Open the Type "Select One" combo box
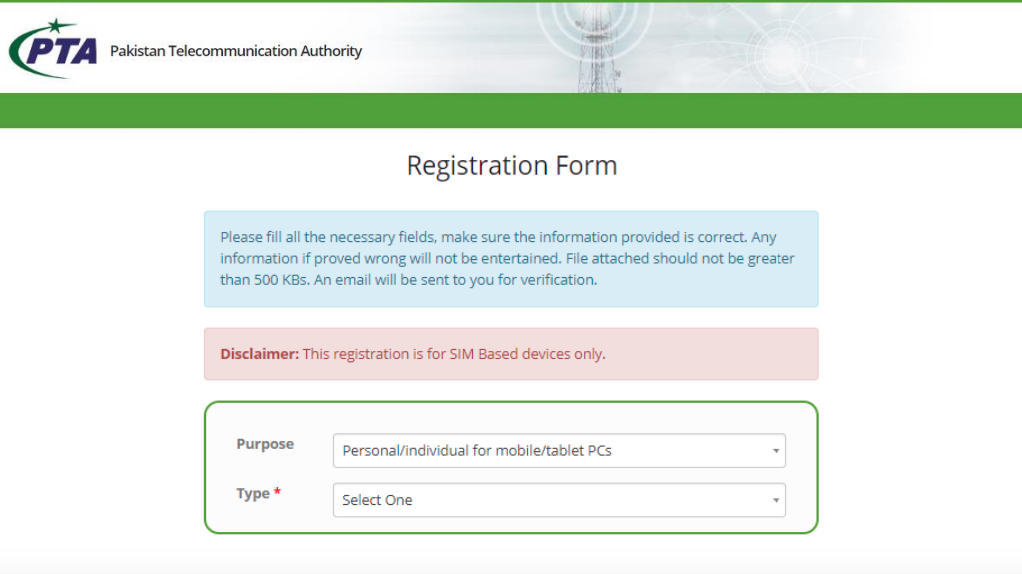This screenshot has width=1022, height=574. (558, 501)
